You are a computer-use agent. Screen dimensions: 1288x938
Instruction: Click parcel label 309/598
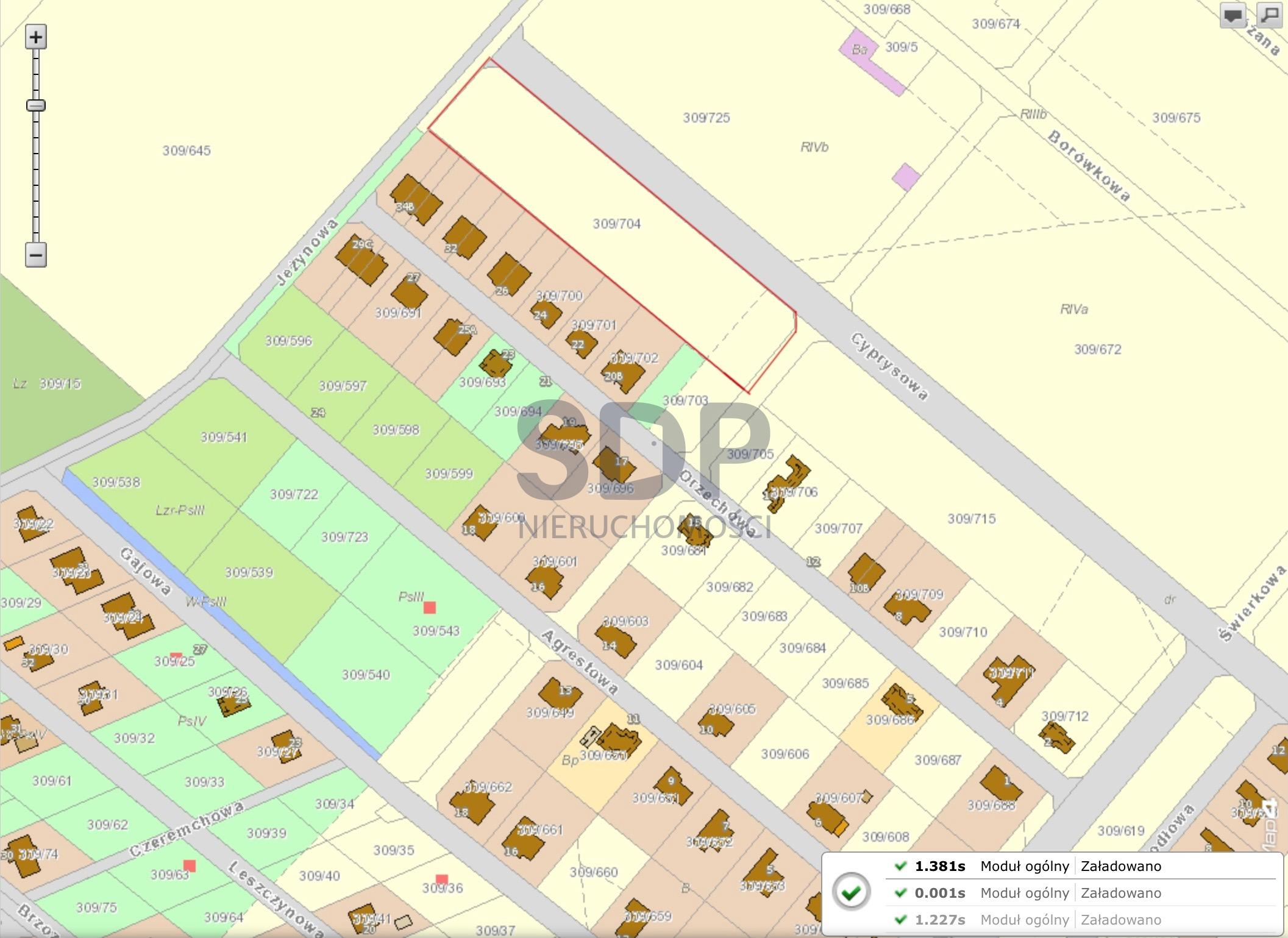396,430
